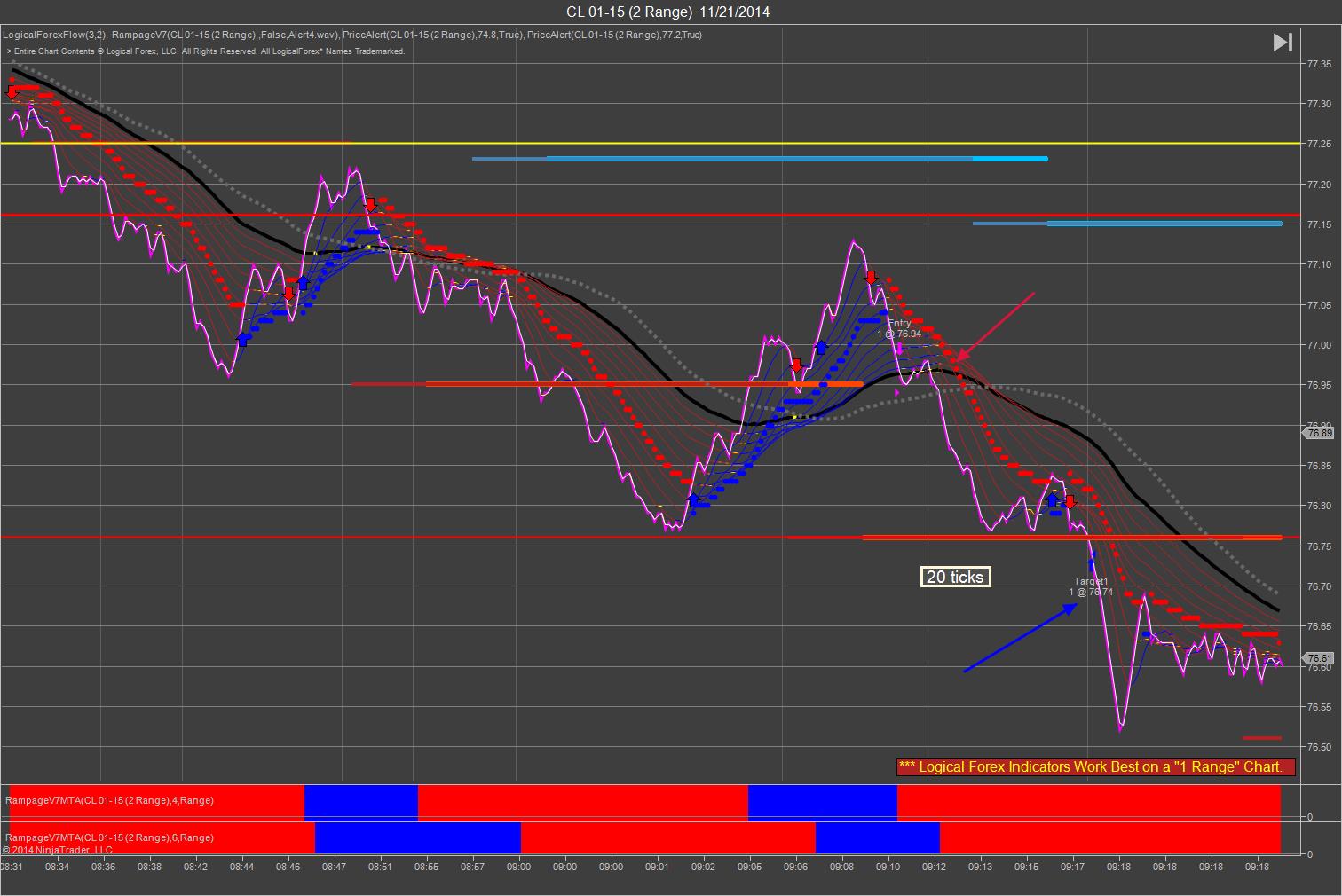Select RampageV7MTA 4,Range panel label
The height and width of the screenshot is (896, 1342).
(x=109, y=800)
